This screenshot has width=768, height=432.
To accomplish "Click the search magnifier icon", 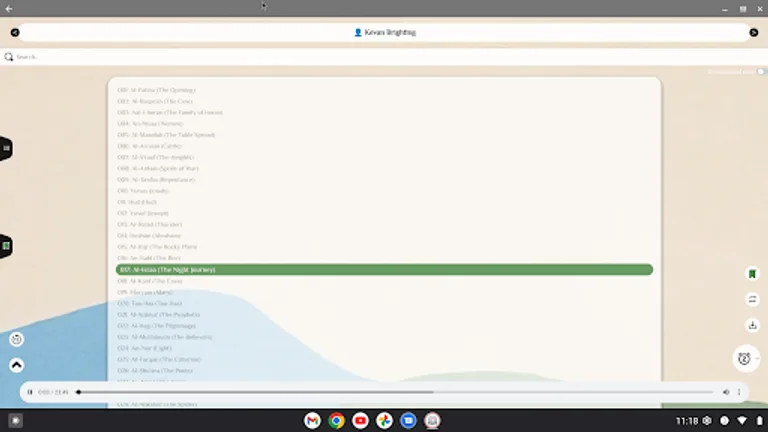I will click(x=8, y=57).
